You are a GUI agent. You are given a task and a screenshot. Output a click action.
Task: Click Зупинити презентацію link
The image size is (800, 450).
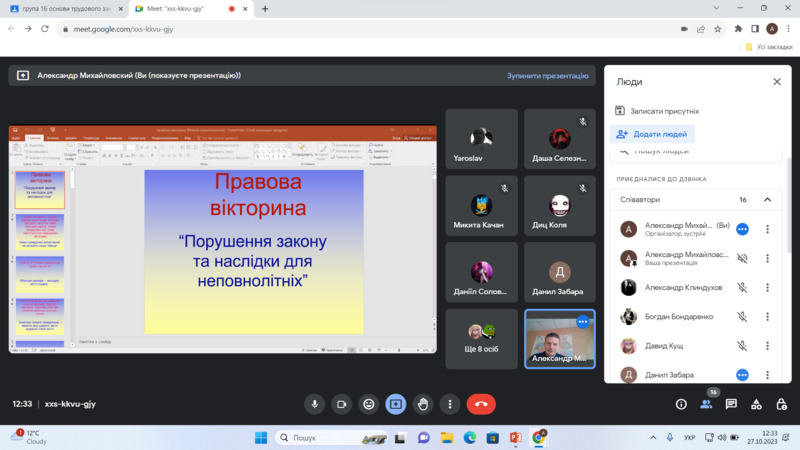pos(547,75)
